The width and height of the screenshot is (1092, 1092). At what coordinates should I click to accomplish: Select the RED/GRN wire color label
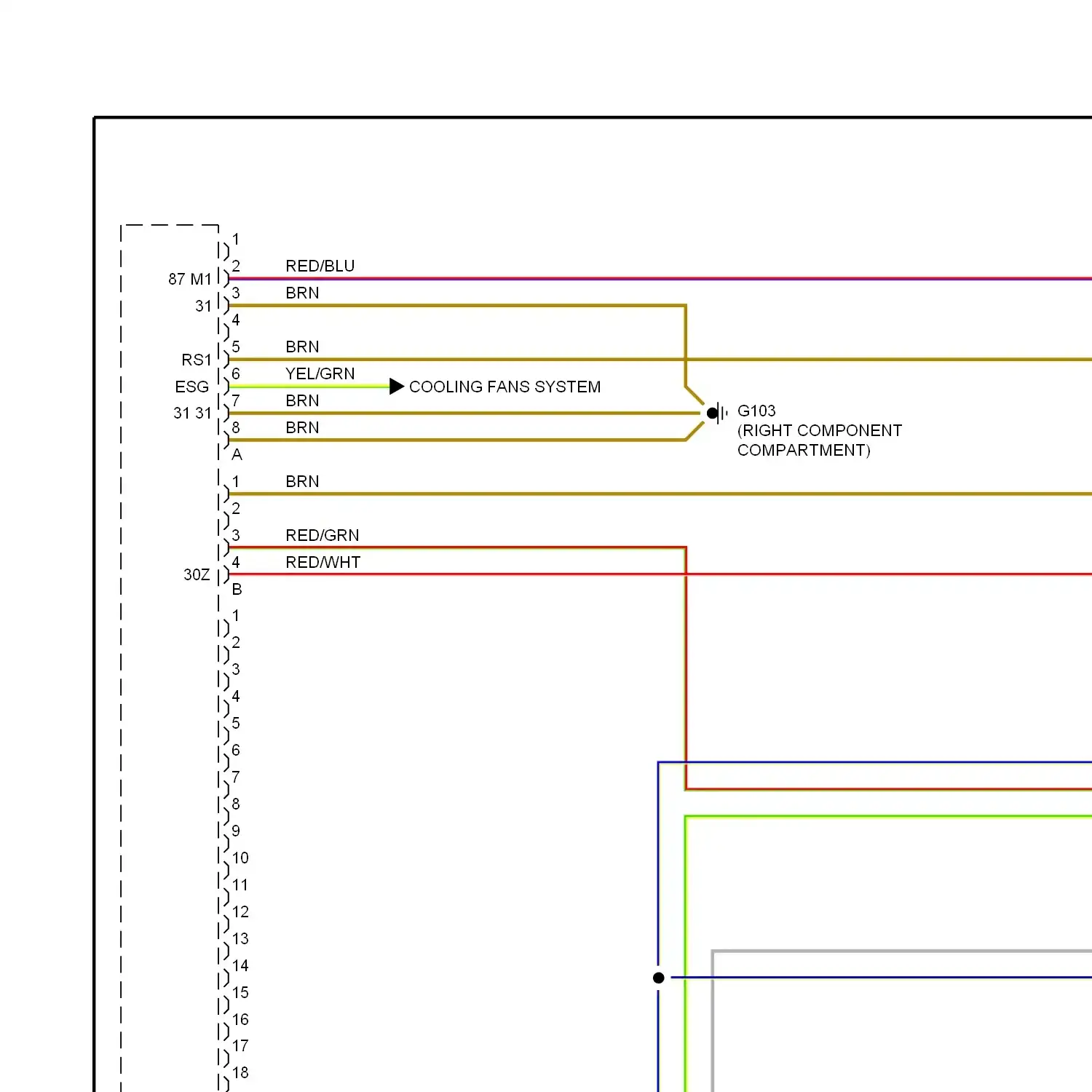[x=323, y=535]
